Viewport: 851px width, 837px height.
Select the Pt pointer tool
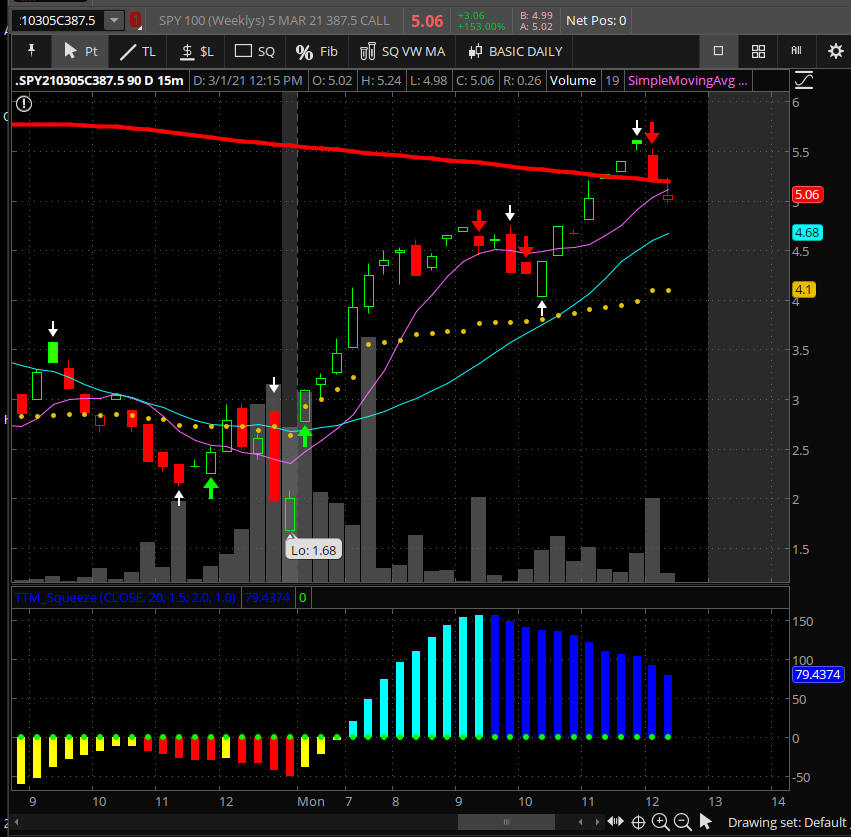point(80,51)
